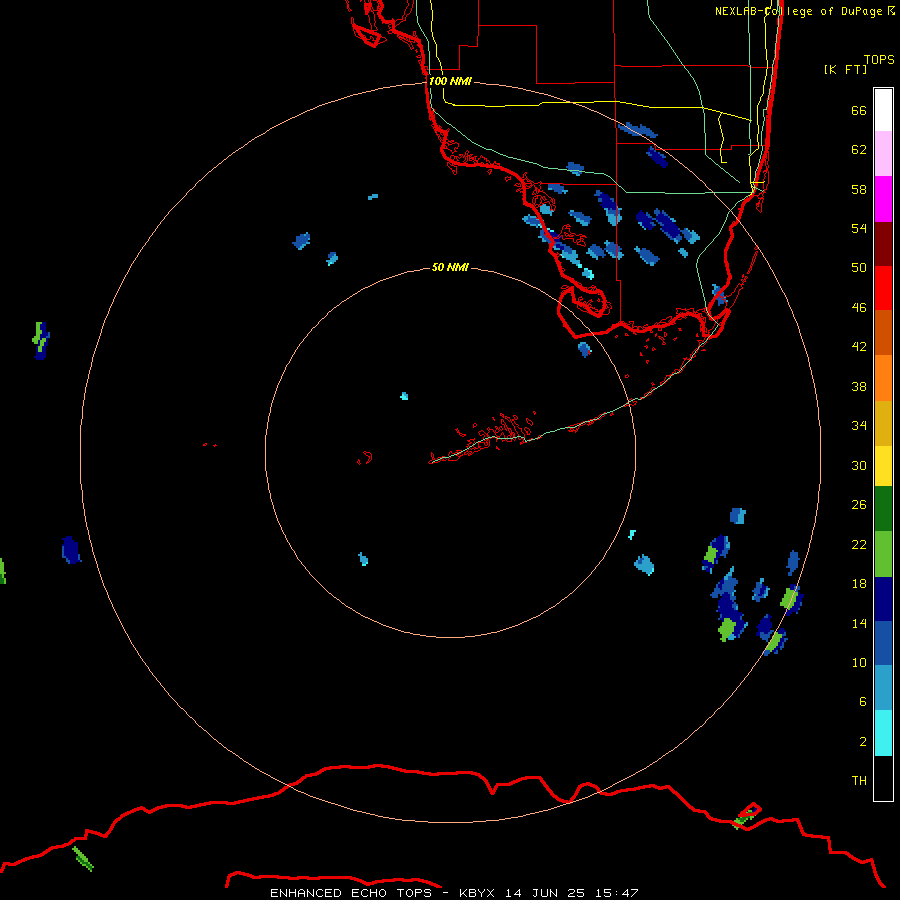
Task: Click the dark green 26 kft swatch
Action: [x=883, y=509]
